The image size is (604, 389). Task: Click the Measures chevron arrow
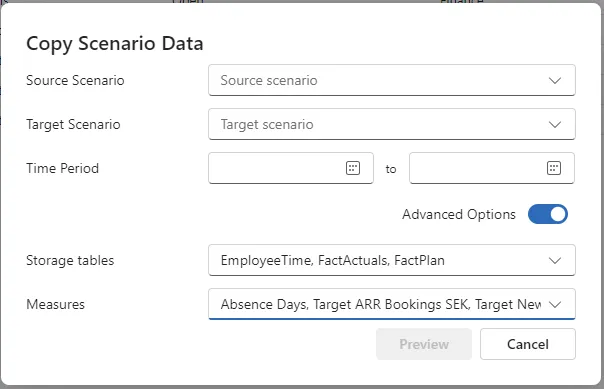(555, 304)
